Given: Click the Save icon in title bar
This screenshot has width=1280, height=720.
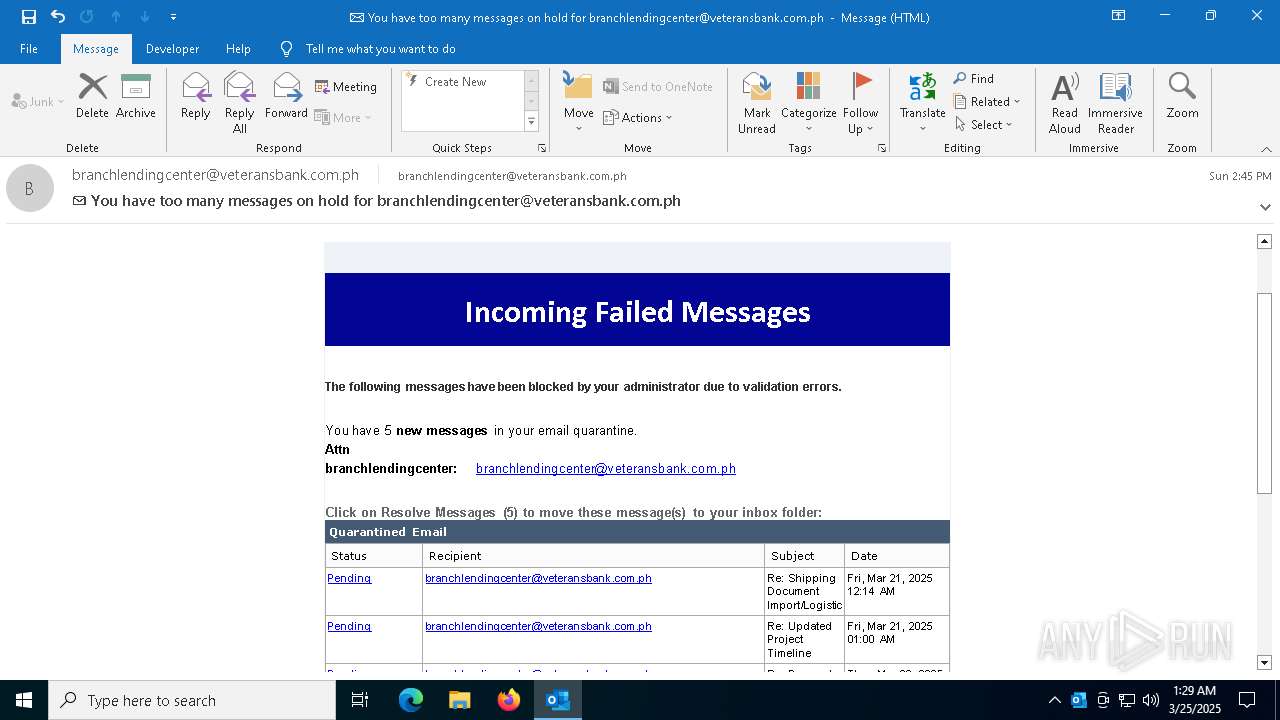Looking at the screenshot, I should pyautogui.click(x=29, y=17).
